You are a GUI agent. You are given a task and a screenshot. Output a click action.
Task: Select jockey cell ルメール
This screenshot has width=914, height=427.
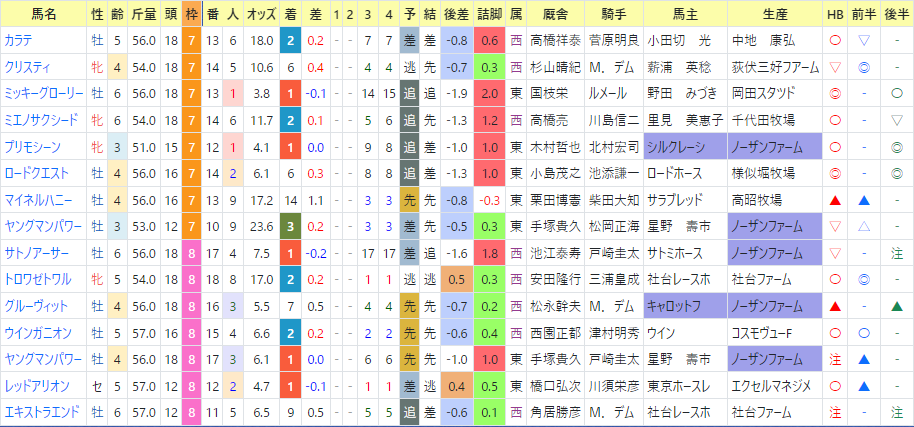pyautogui.click(x=613, y=94)
